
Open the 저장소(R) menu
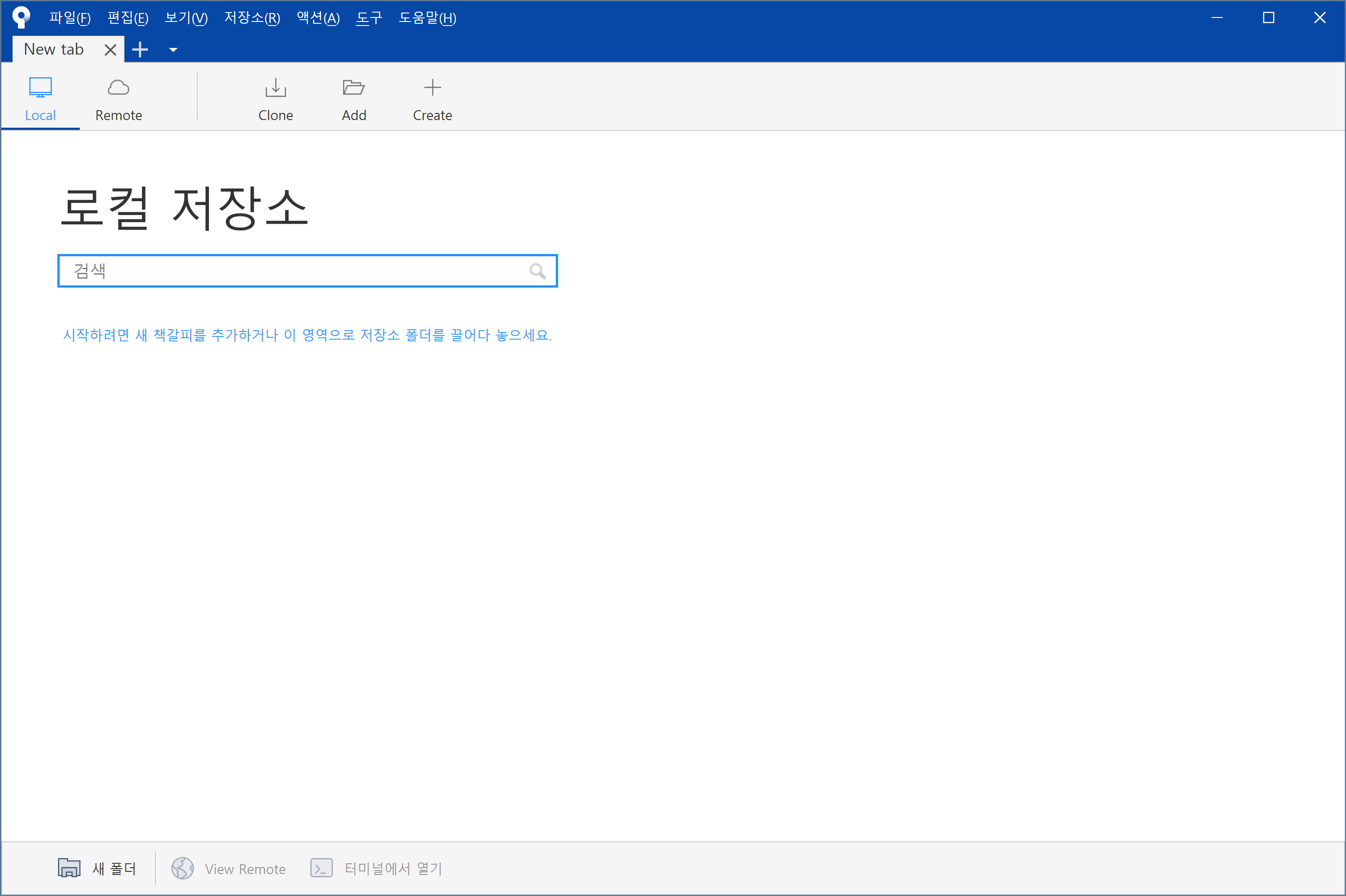click(x=251, y=18)
